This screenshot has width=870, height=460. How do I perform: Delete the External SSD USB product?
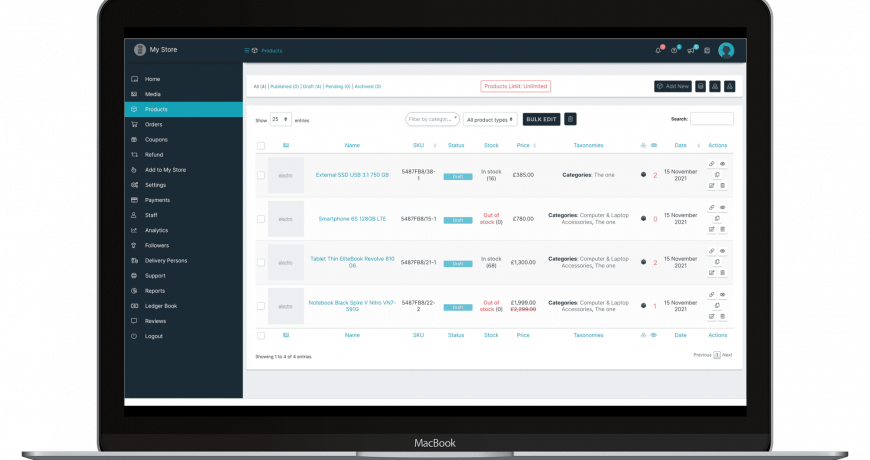(722, 185)
